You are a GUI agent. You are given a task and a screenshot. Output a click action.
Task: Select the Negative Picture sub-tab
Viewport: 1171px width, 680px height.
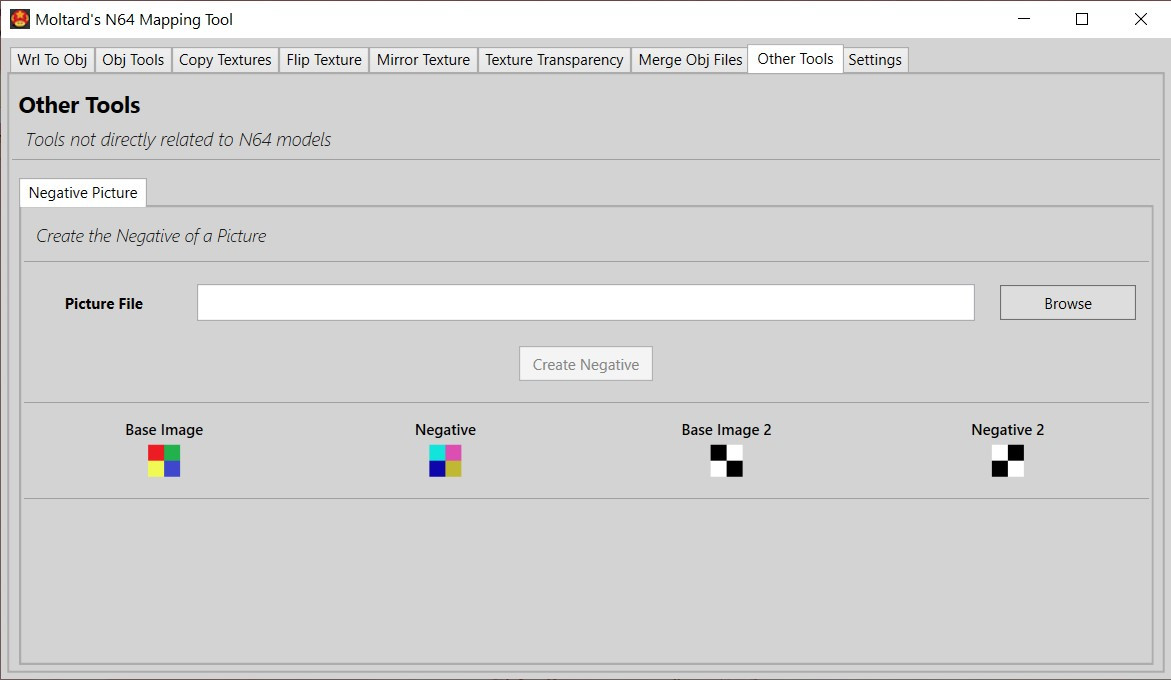pos(82,192)
